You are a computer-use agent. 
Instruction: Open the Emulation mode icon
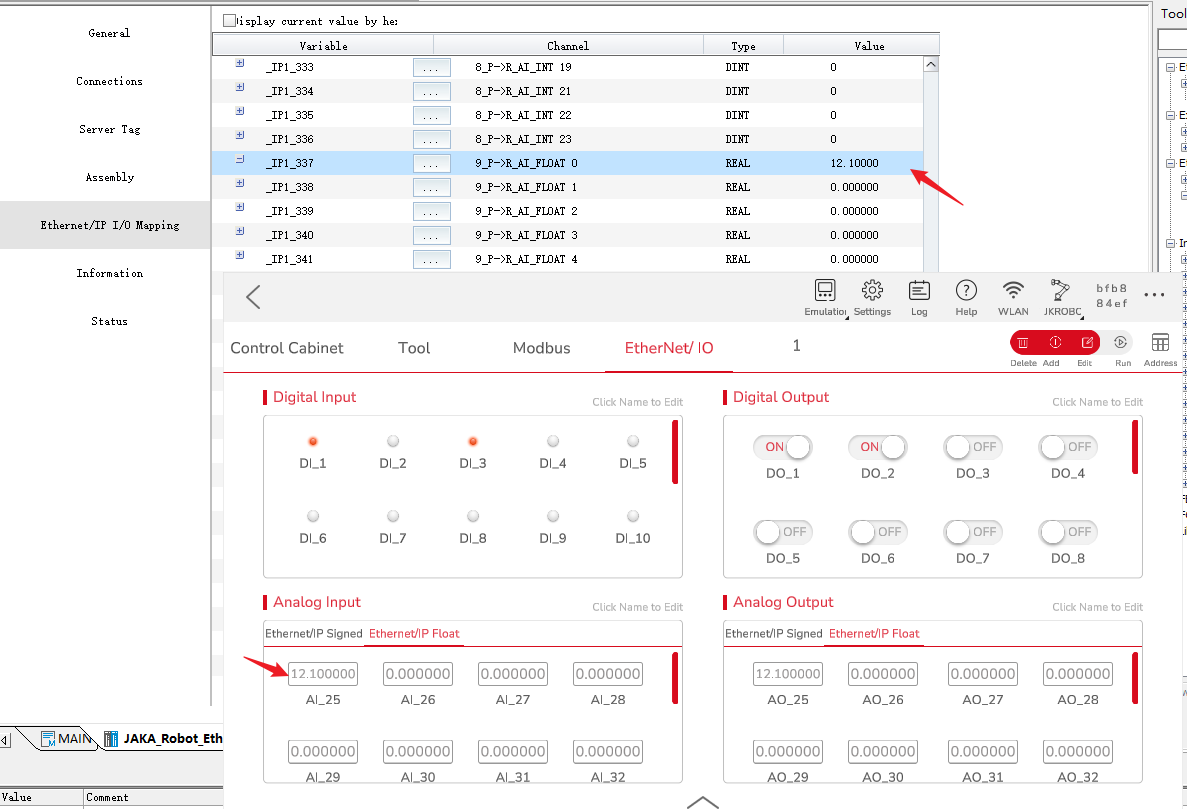coord(825,291)
